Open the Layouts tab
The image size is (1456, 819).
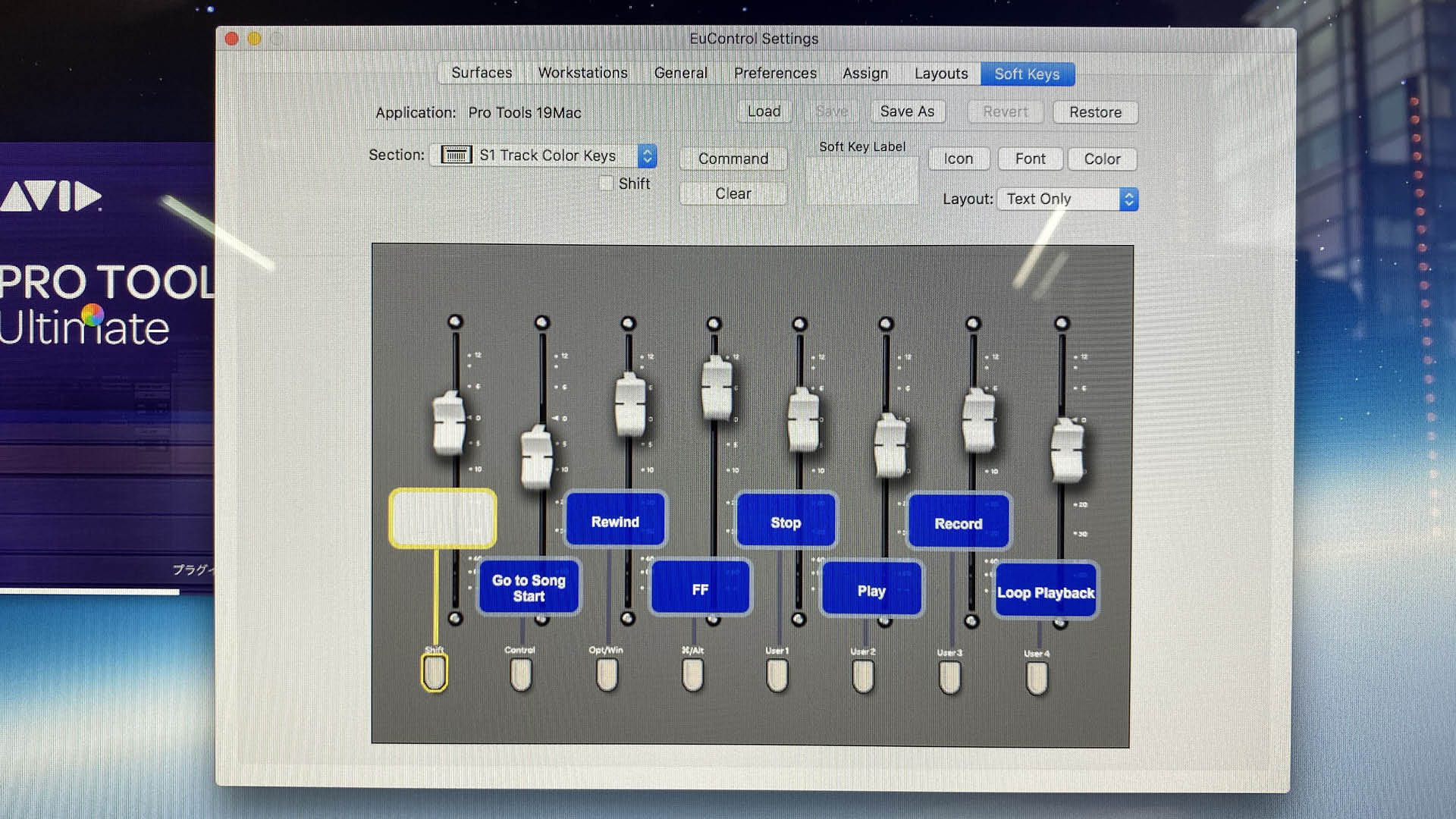[x=940, y=74]
